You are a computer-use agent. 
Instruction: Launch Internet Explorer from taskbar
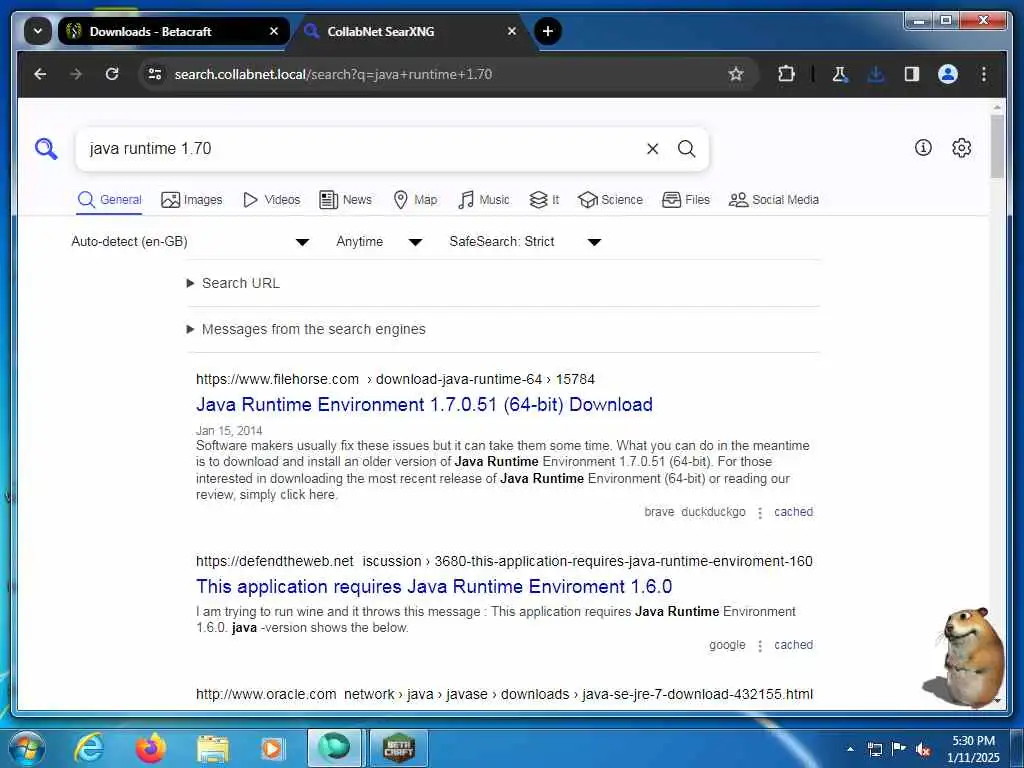point(89,748)
